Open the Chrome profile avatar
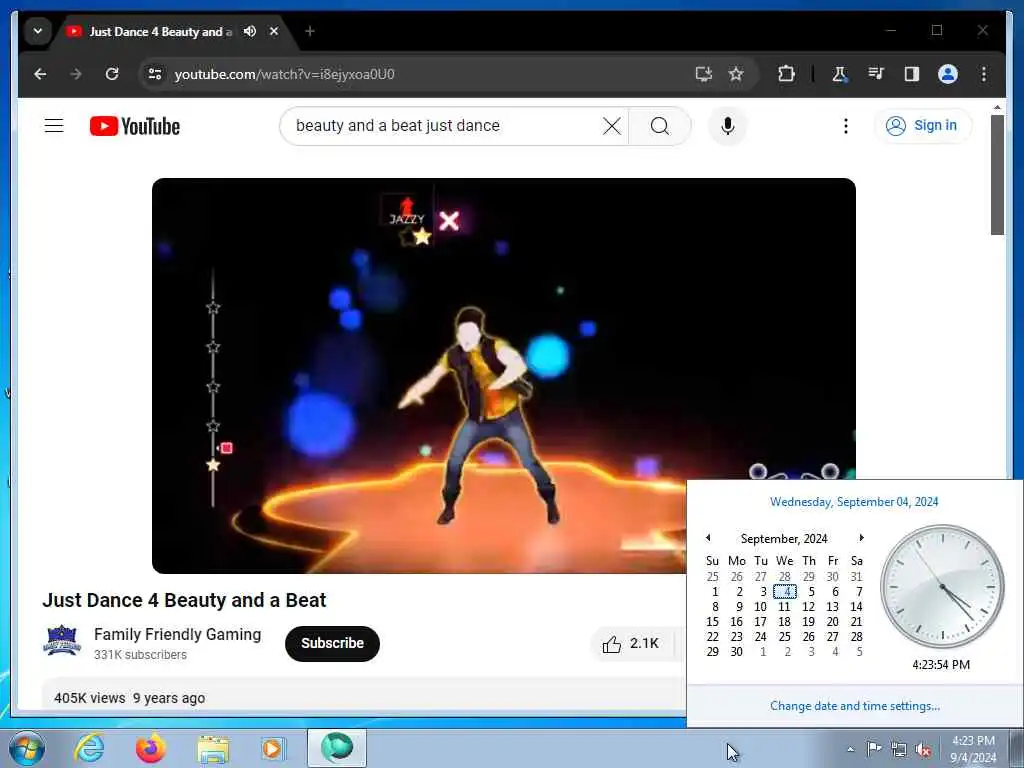 pyautogui.click(x=948, y=74)
